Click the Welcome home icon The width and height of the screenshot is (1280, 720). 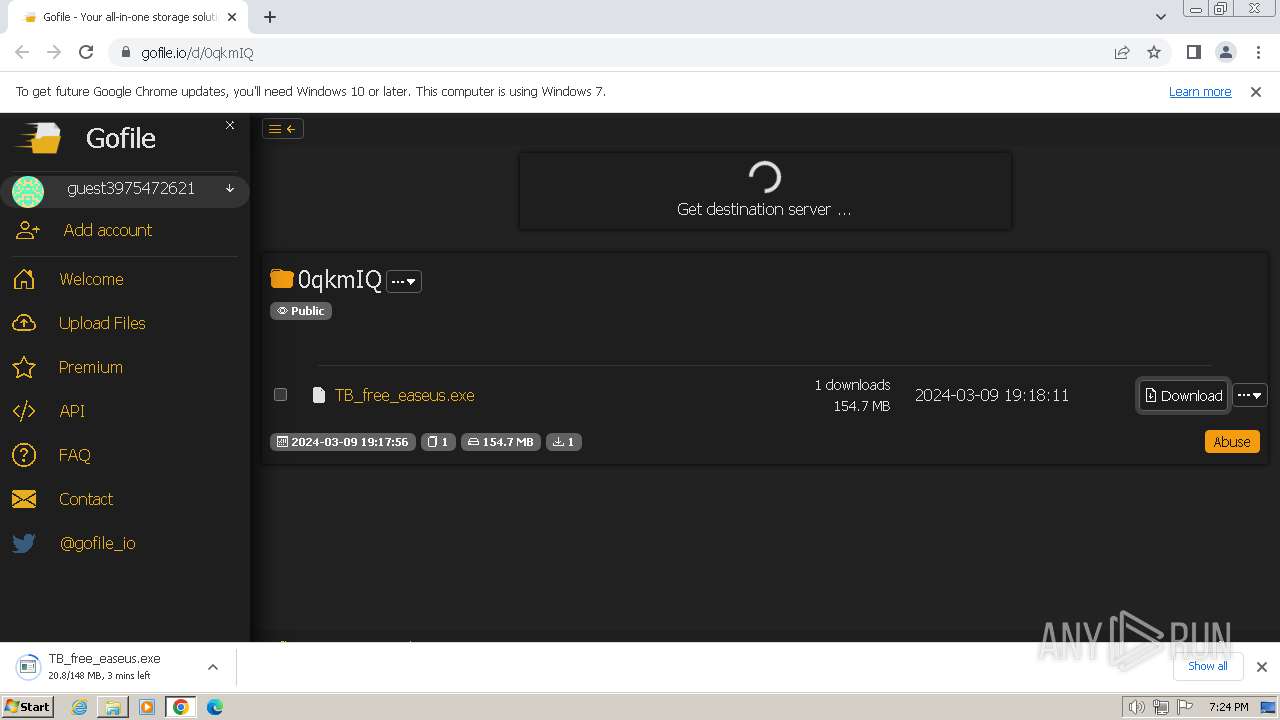tap(24, 279)
